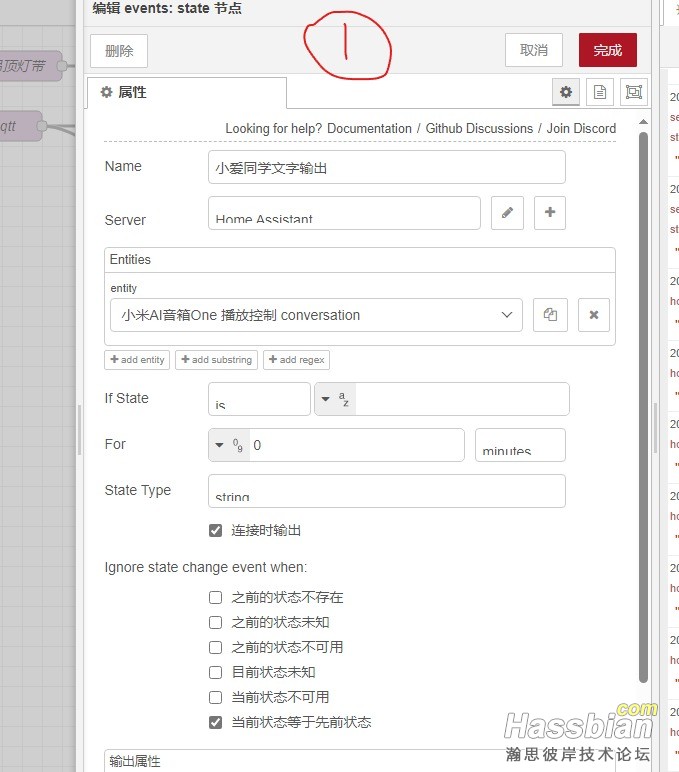The width and height of the screenshot is (679, 772).
Task: Click the red 完成 button
Action: [608, 50]
